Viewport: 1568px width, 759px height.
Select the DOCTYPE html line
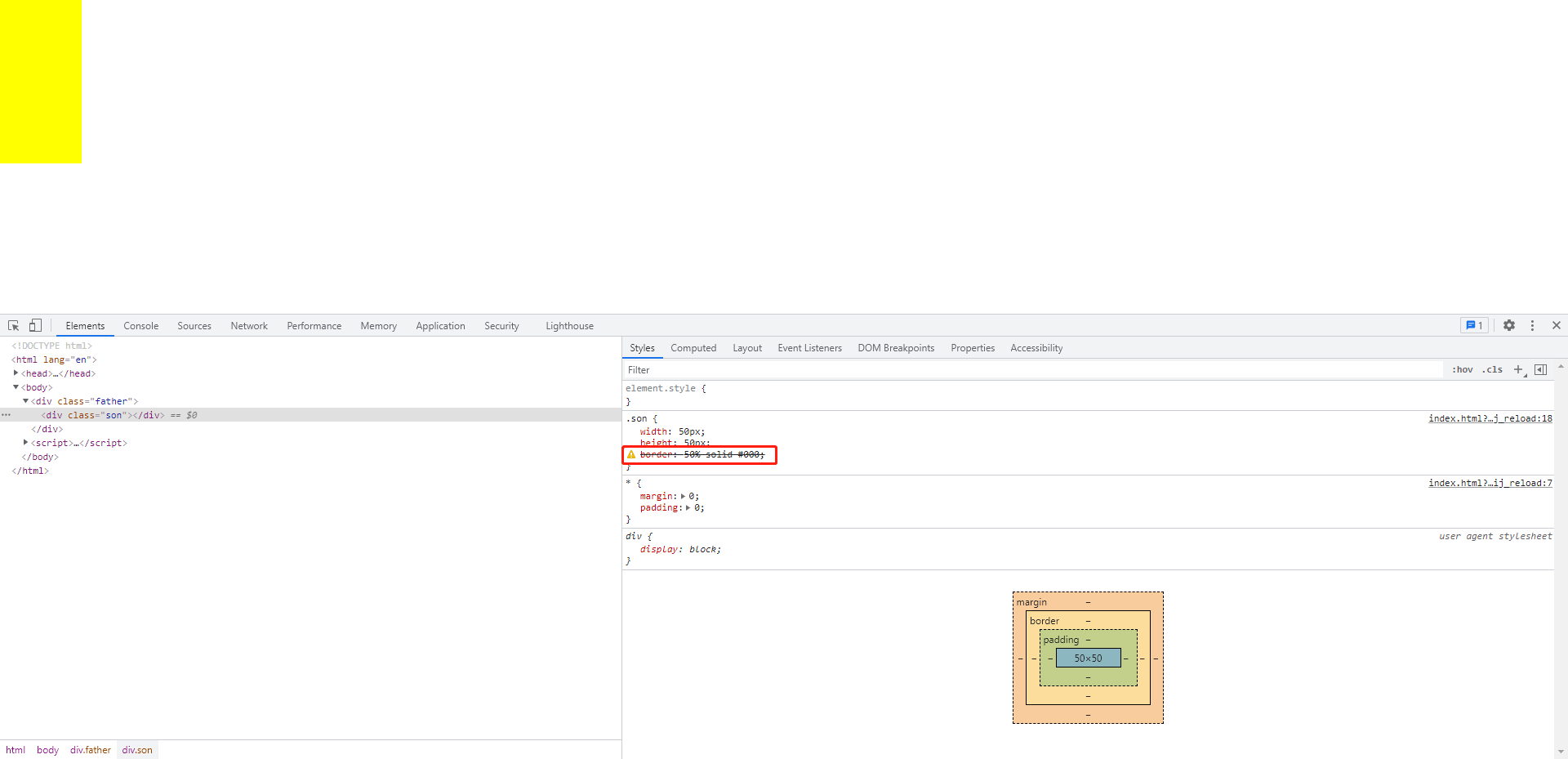[x=52, y=346]
